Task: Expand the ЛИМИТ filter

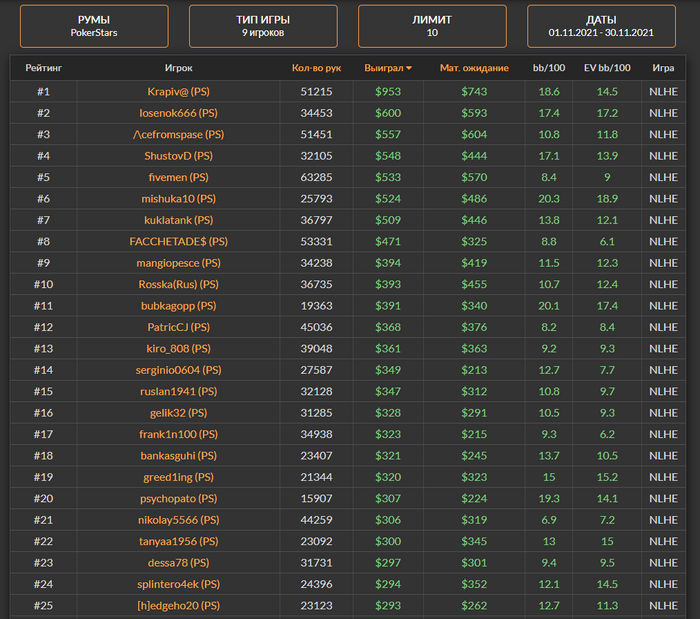Action: [x=432, y=26]
